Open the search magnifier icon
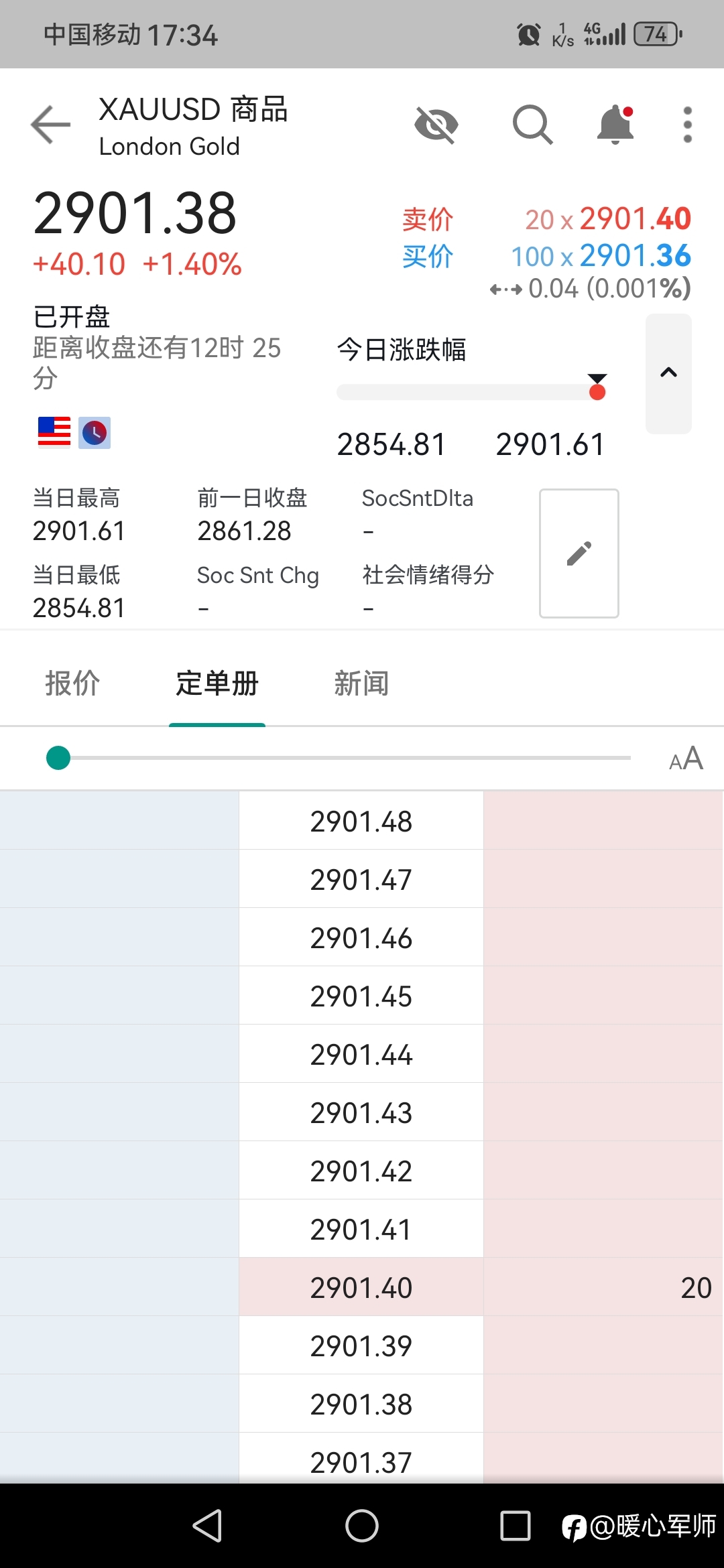 tap(533, 125)
